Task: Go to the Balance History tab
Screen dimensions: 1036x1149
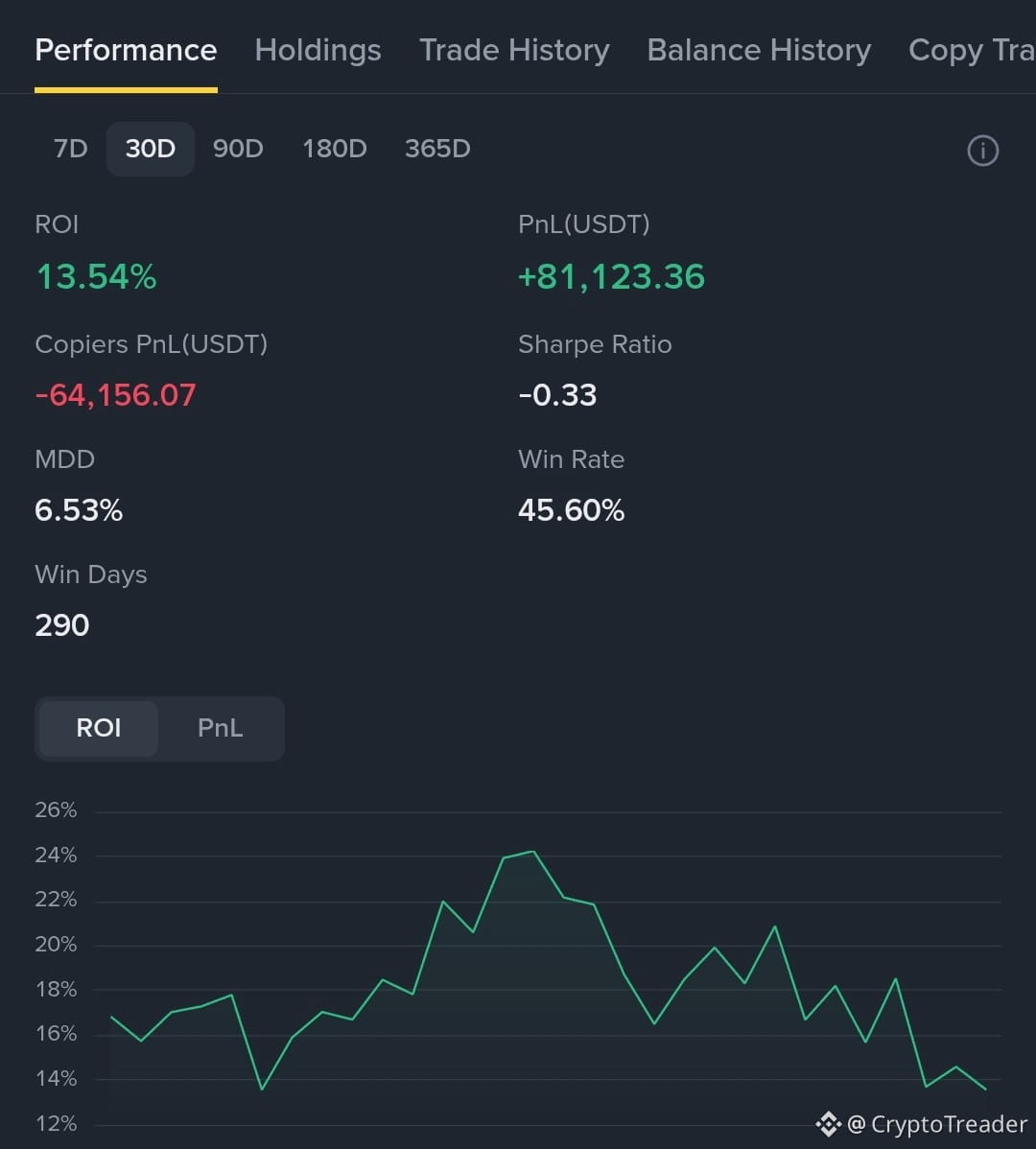Action: 759,51
